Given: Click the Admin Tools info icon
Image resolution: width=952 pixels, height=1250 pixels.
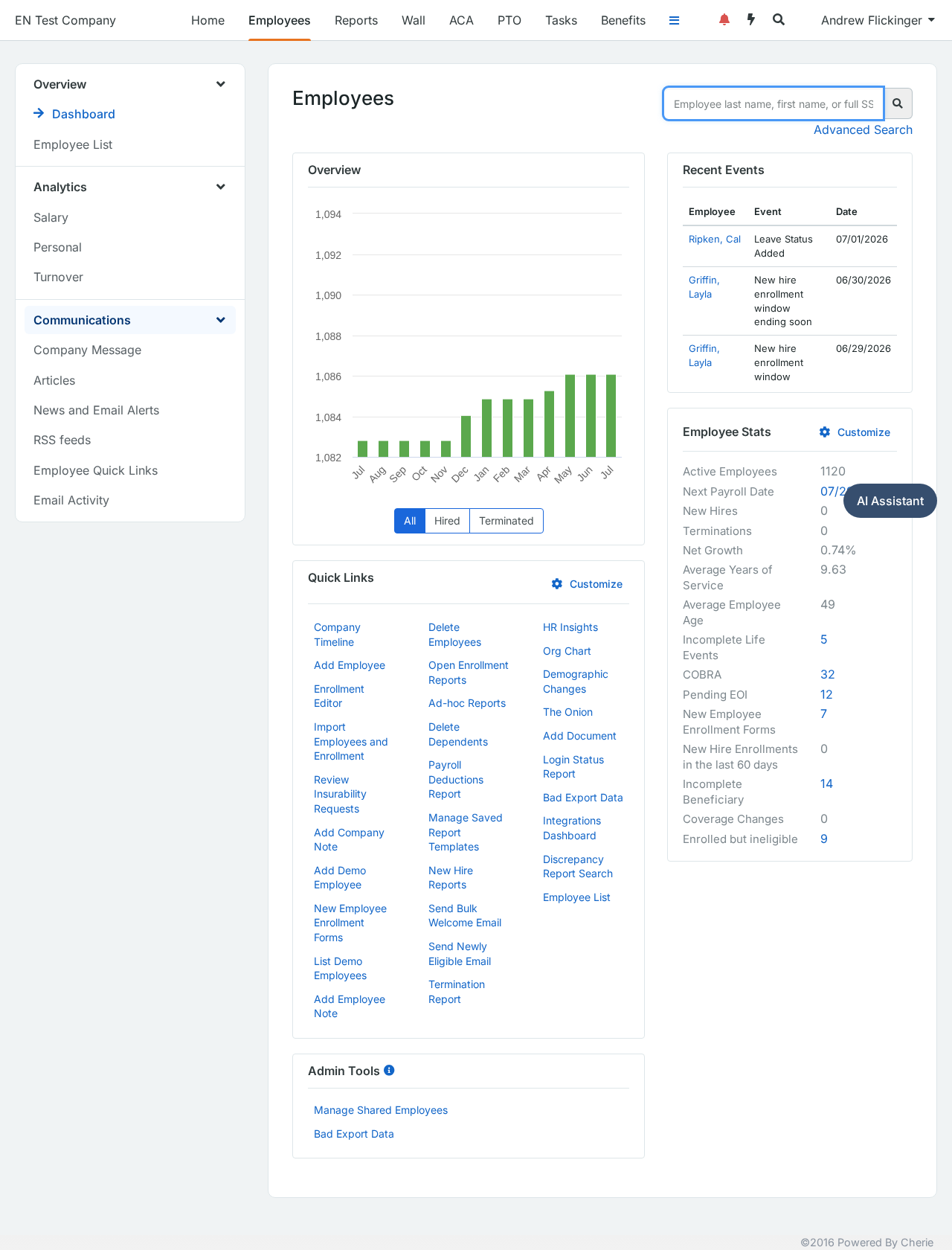Looking at the screenshot, I should pyautogui.click(x=389, y=1070).
